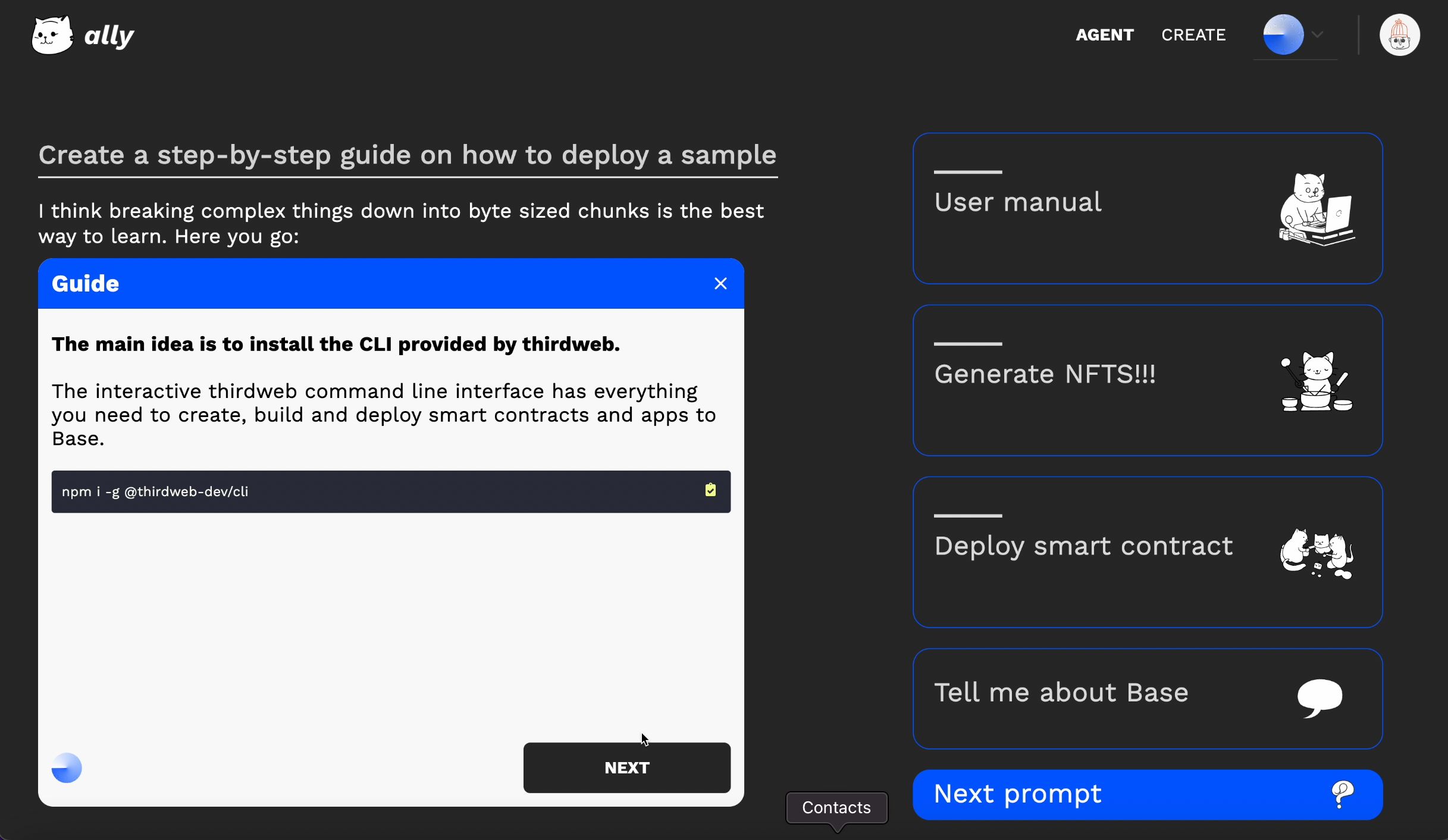Click the Contacts tooltip
1448x840 pixels.
pos(836,808)
